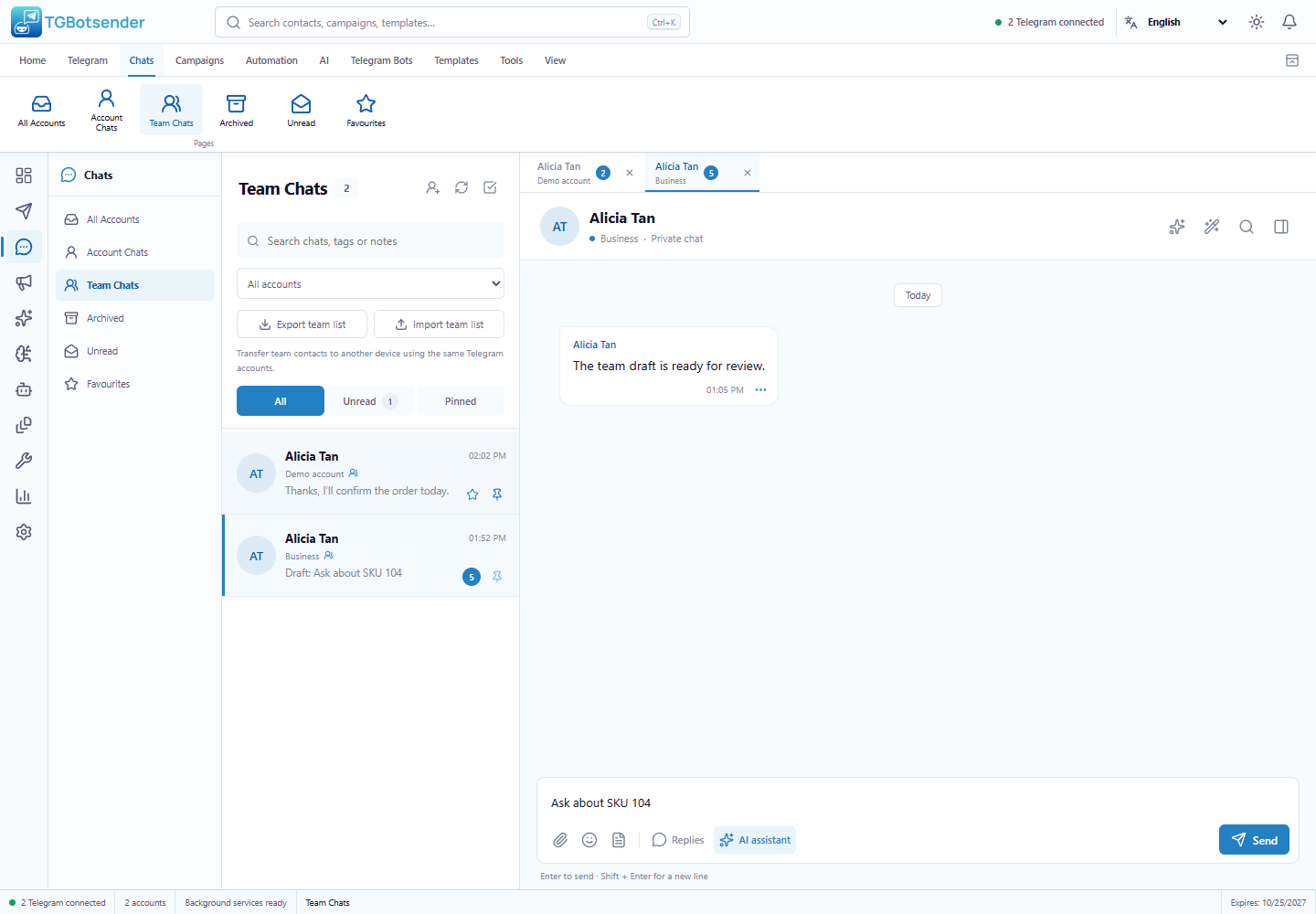Open the settings gear in left rail

click(x=24, y=532)
